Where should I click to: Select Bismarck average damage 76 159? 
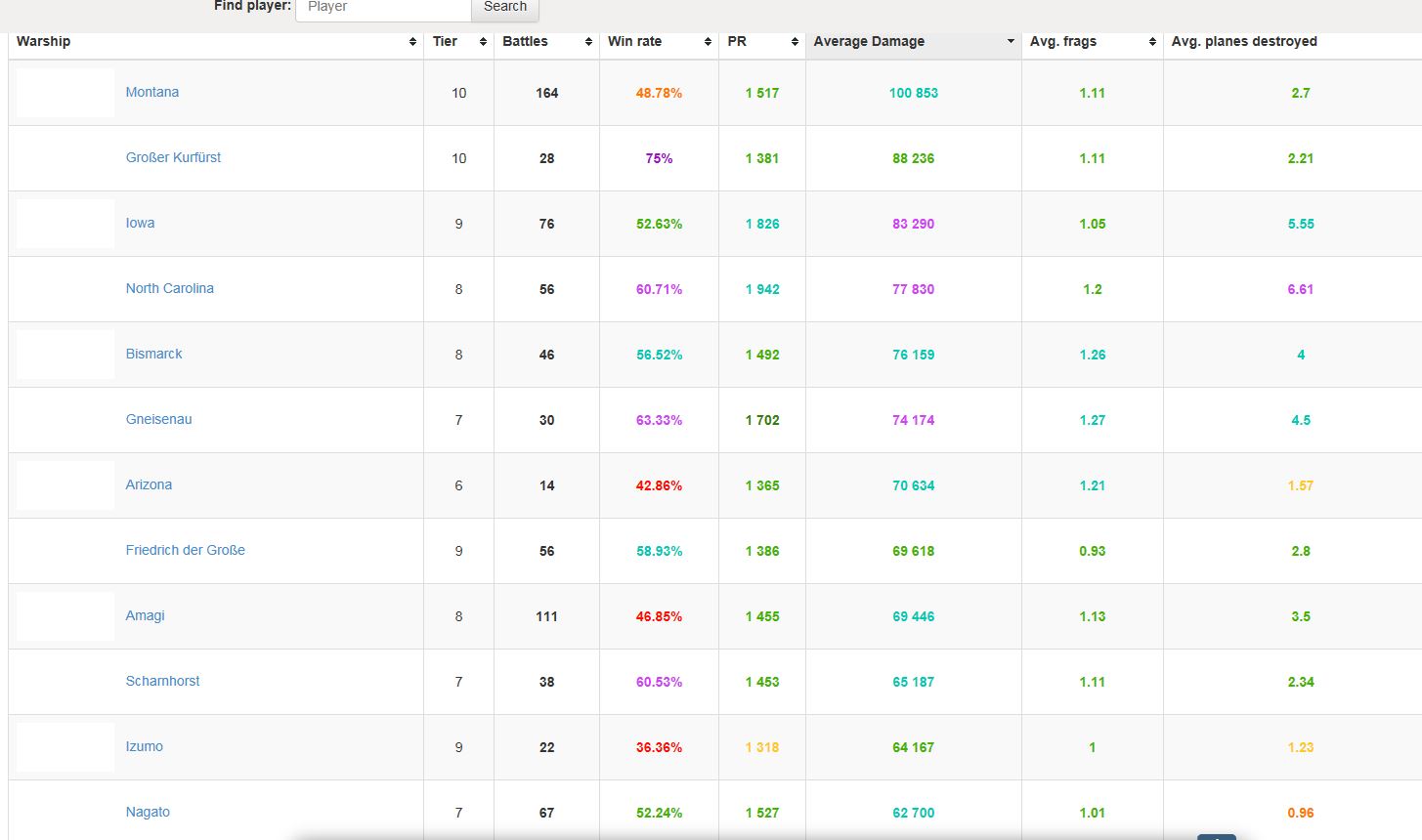pos(913,355)
